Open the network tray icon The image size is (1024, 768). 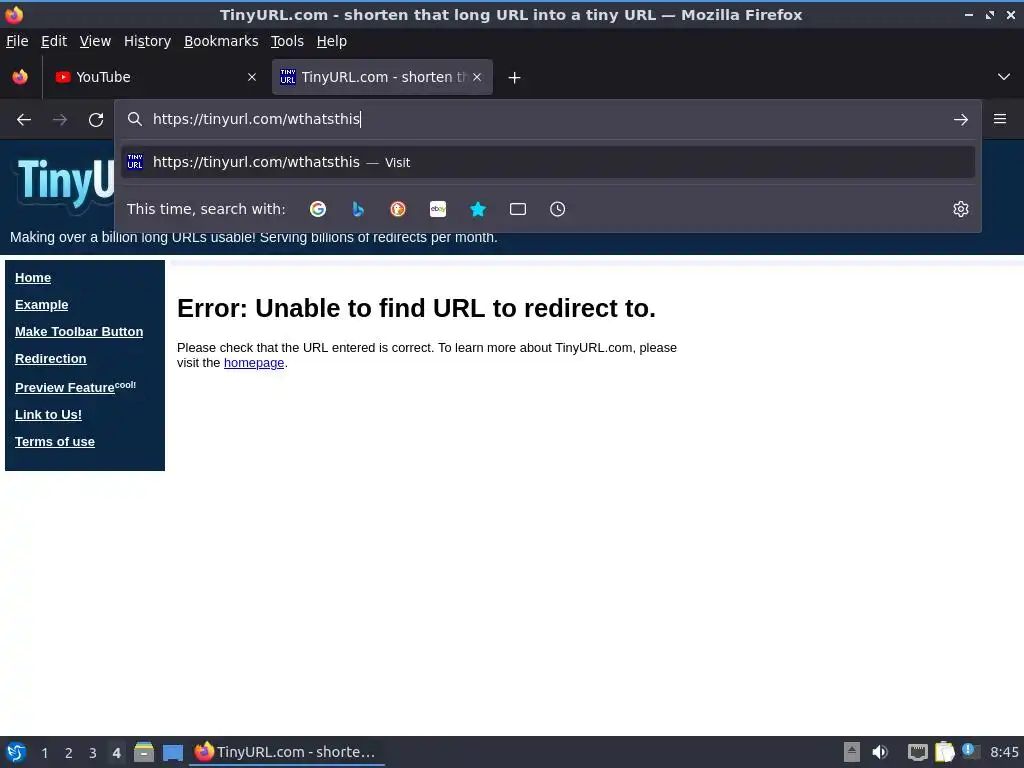click(918, 752)
